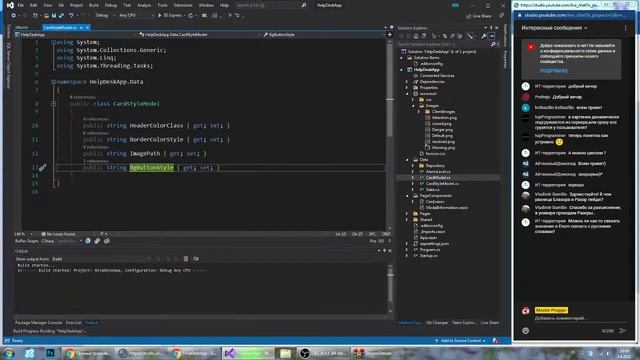Image resolution: width=640 pixels, height=360 pixels.
Task: Open Photoshop from the taskbar
Action: pos(50,353)
